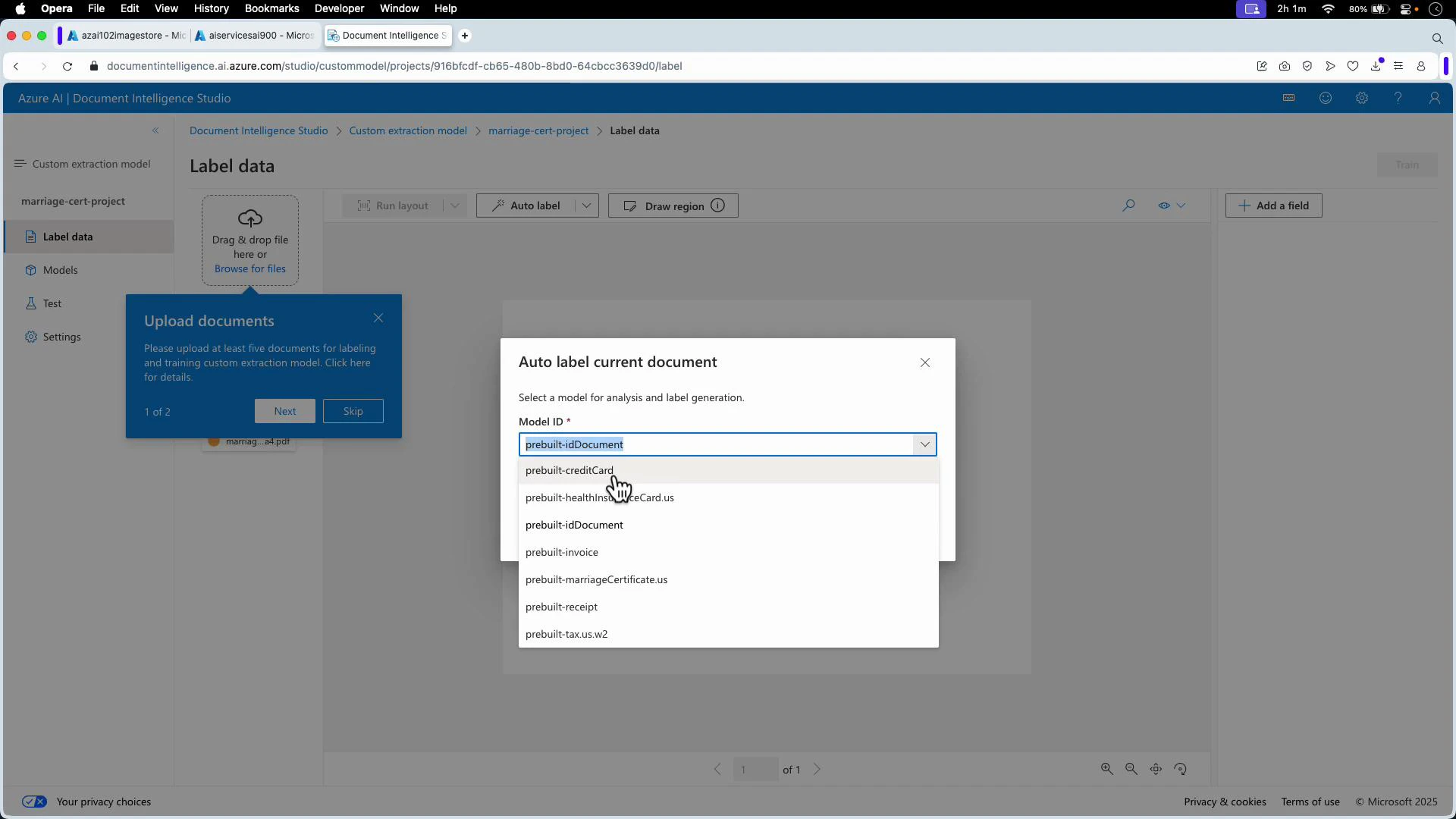1456x819 pixels.
Task: Click the rotate document icon near page controls
Action: coord(1181,768)
